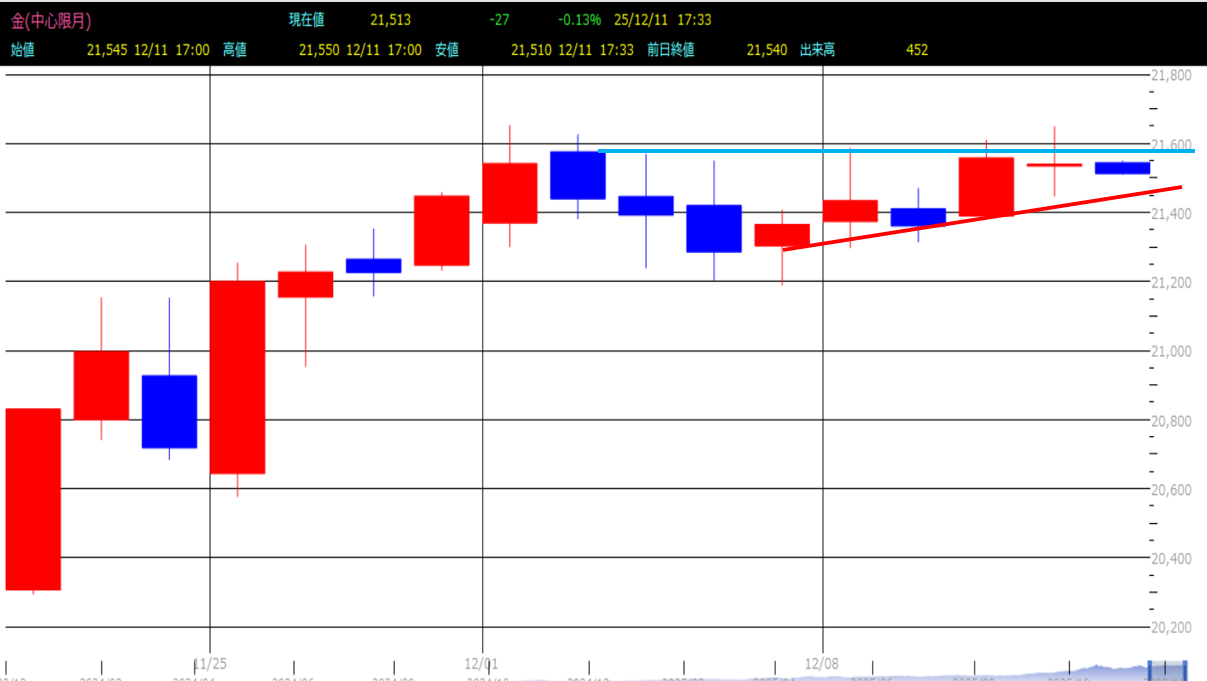Click the 出来高 volume label
Viewport: 1207px width, 681px height.
coord(817,50)
